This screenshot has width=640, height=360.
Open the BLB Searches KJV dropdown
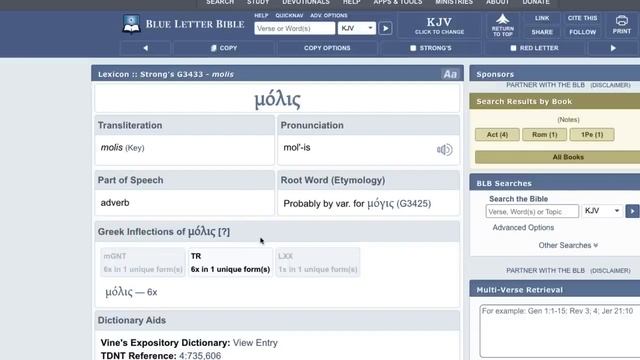tap(602, 211)
